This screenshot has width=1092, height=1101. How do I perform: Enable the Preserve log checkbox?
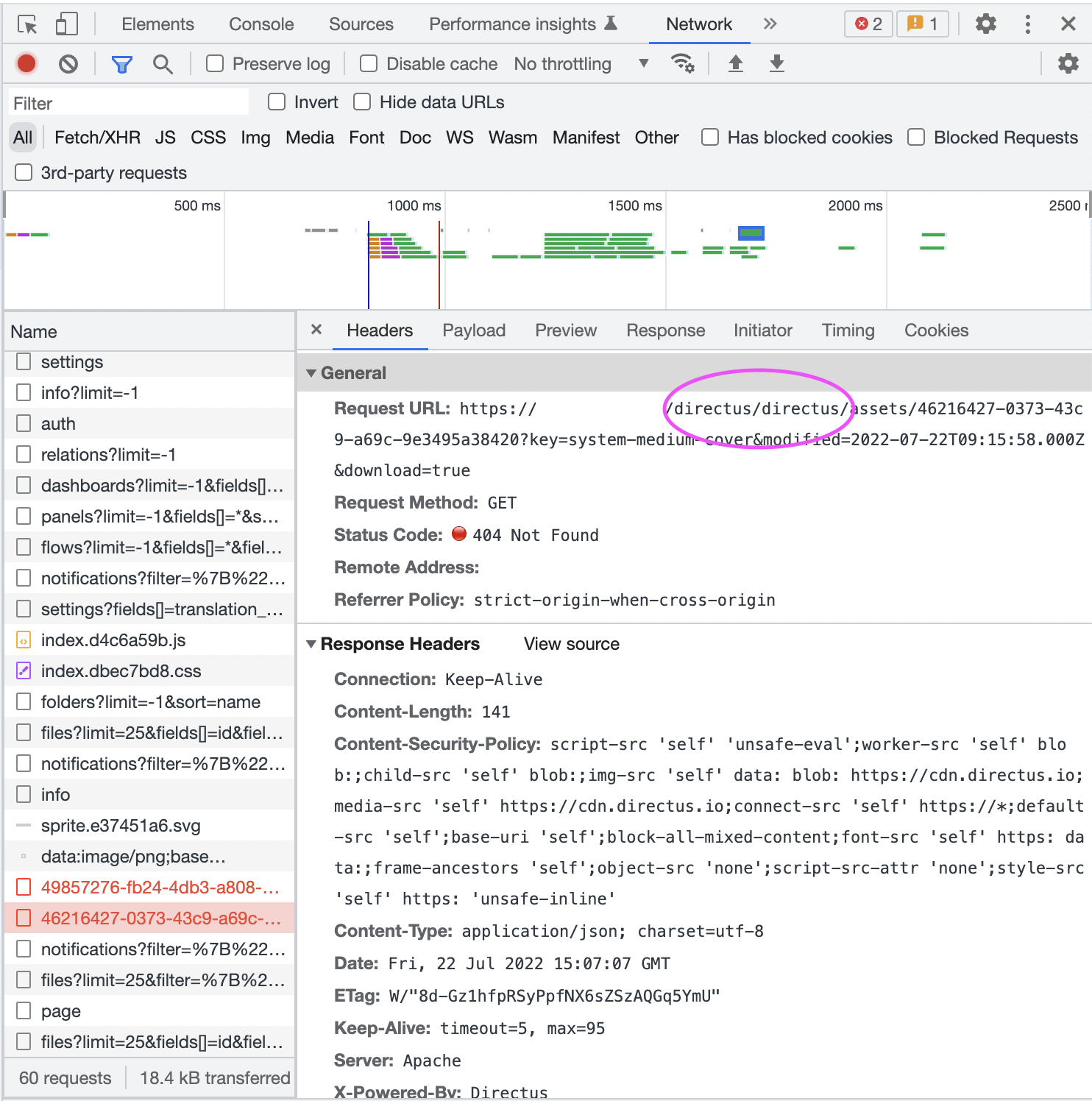(x=214, y=64)
